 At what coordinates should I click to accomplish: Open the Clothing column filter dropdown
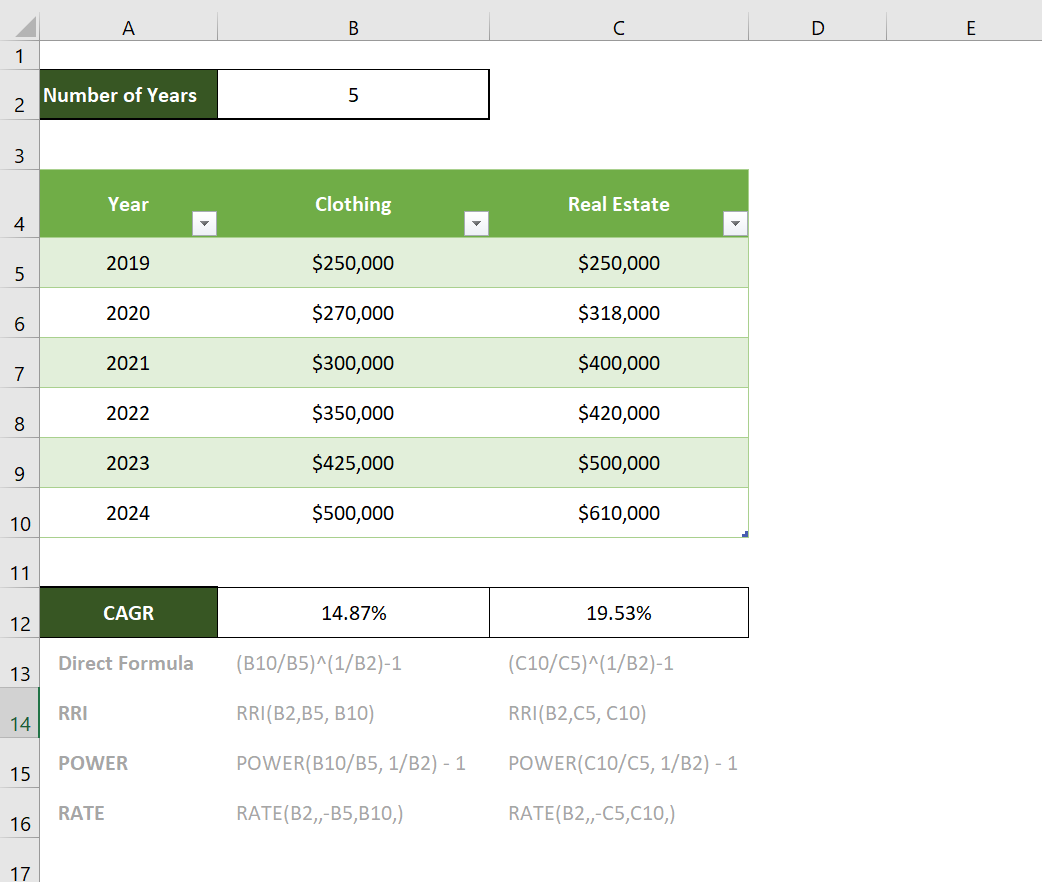(476, 223)
